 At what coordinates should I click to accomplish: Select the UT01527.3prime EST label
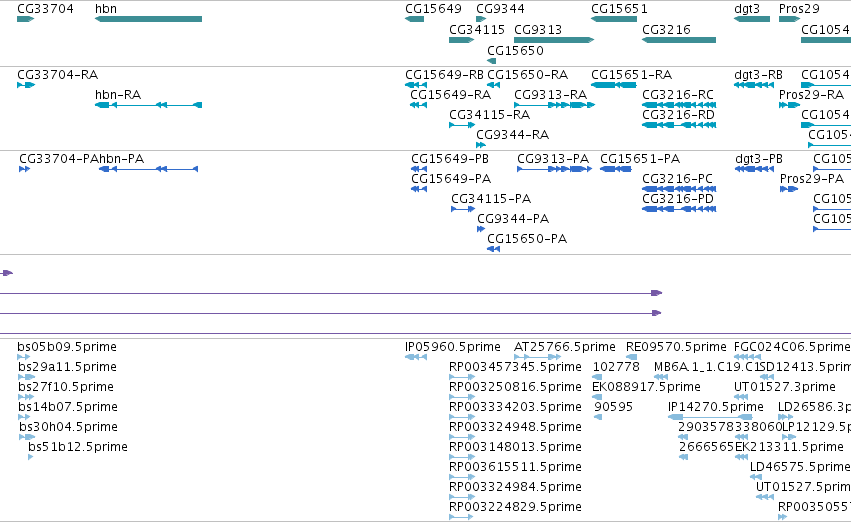pos(784,387)
